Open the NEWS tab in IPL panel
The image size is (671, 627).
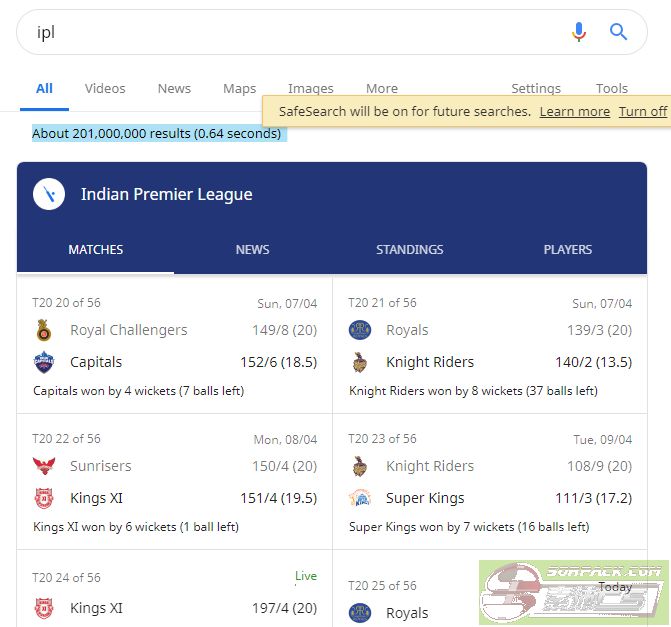(x=252, y=249)
